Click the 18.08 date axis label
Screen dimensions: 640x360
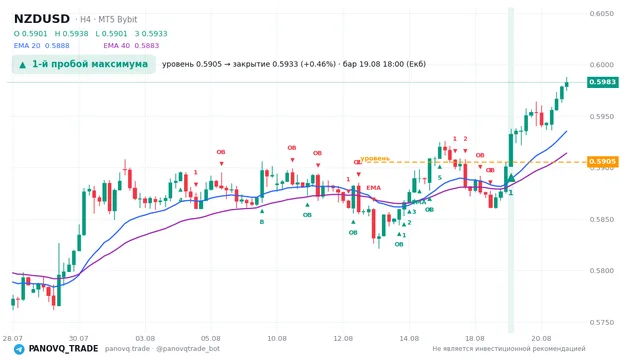click(475, 338)
